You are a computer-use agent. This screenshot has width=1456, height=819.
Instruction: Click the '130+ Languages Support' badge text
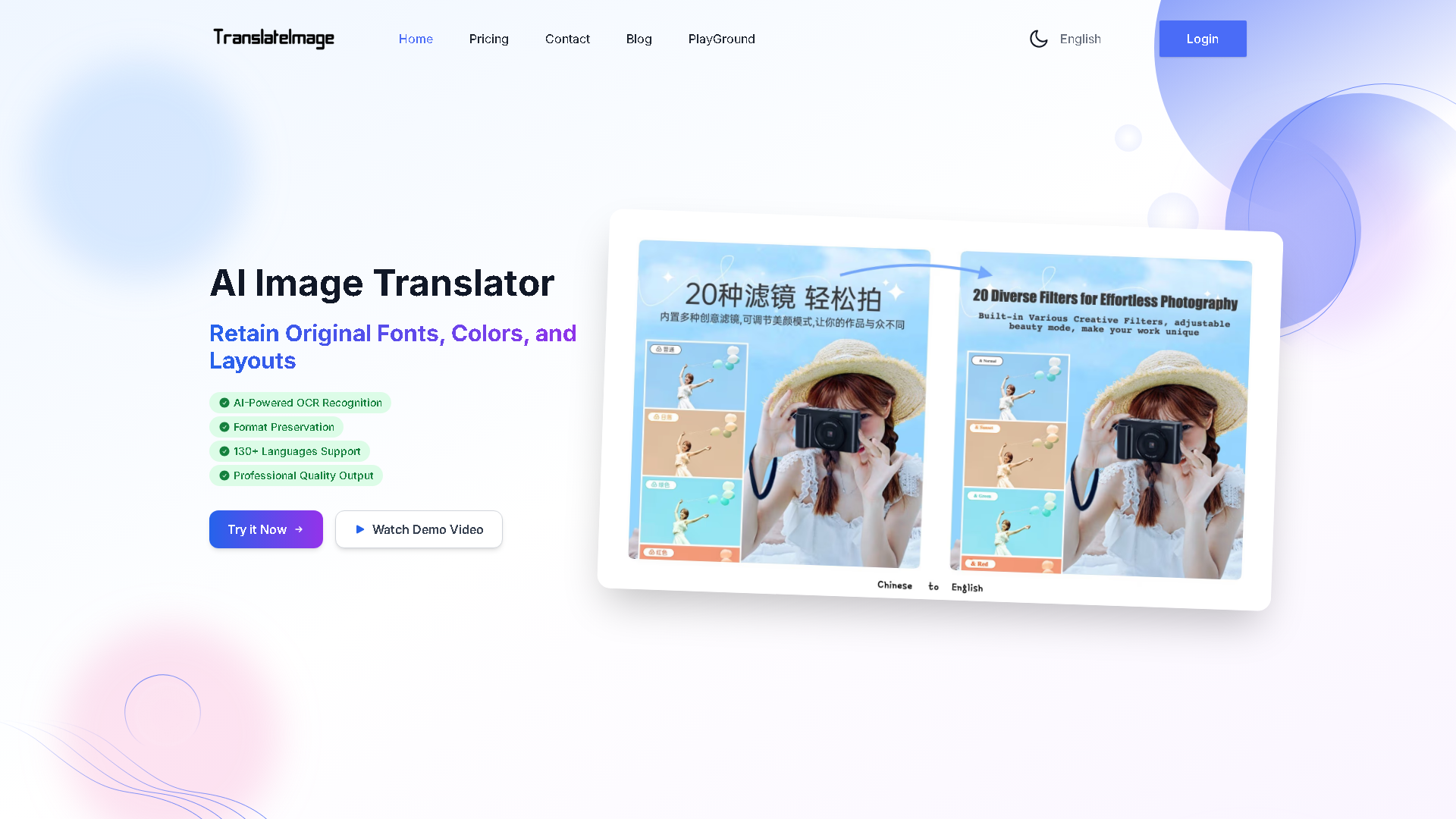tap(297, 451)
